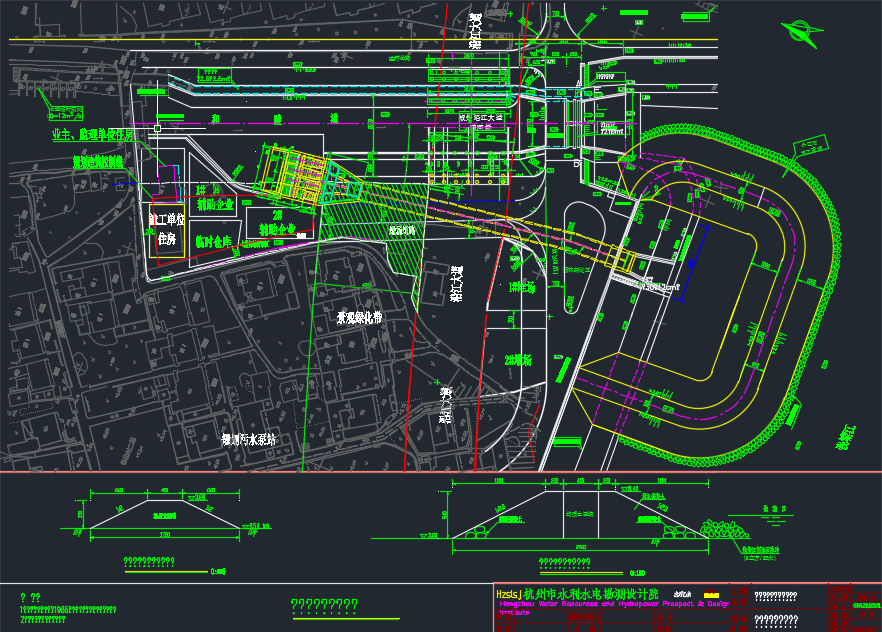Click the yellow swatch in the title block
882x632 pixels.
coord(711,594)
